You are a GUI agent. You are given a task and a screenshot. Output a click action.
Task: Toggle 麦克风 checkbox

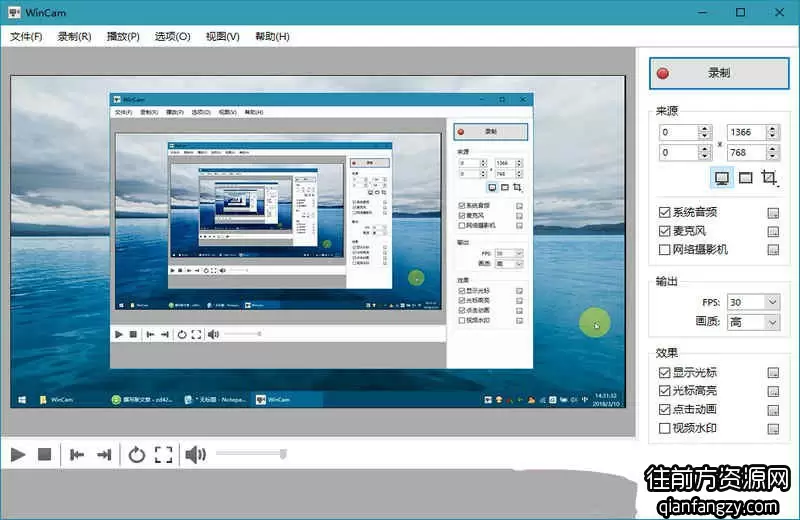664,231
